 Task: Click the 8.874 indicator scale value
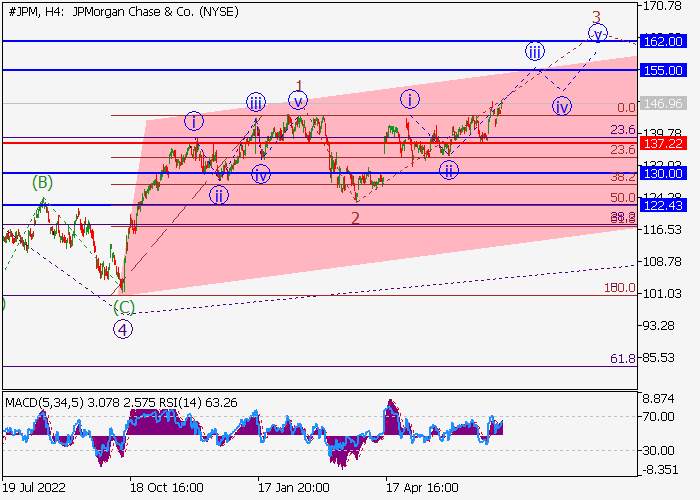coord(658,398)
